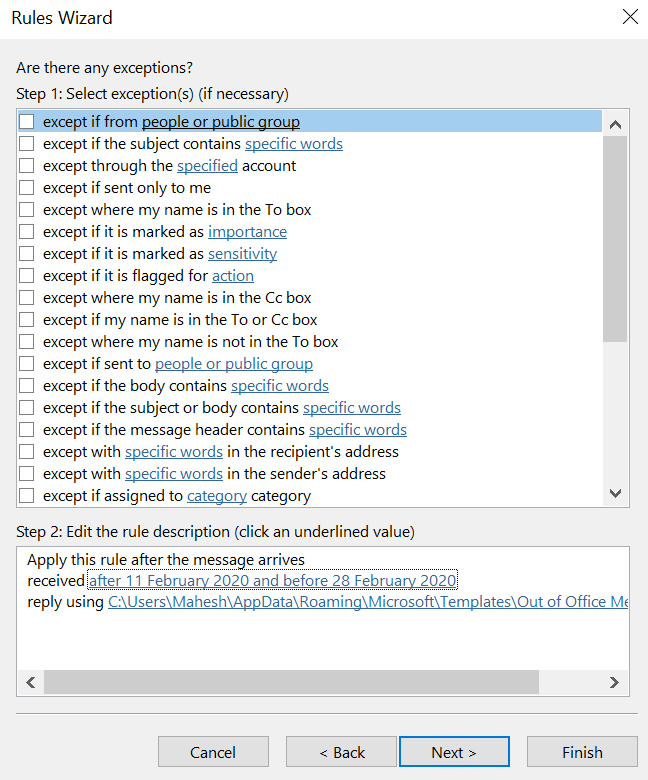Viewport: 648px width, 780px height.
Task: Toggle 'except if it is flagged for action' checkbox
Action: (x=27, y=276)
